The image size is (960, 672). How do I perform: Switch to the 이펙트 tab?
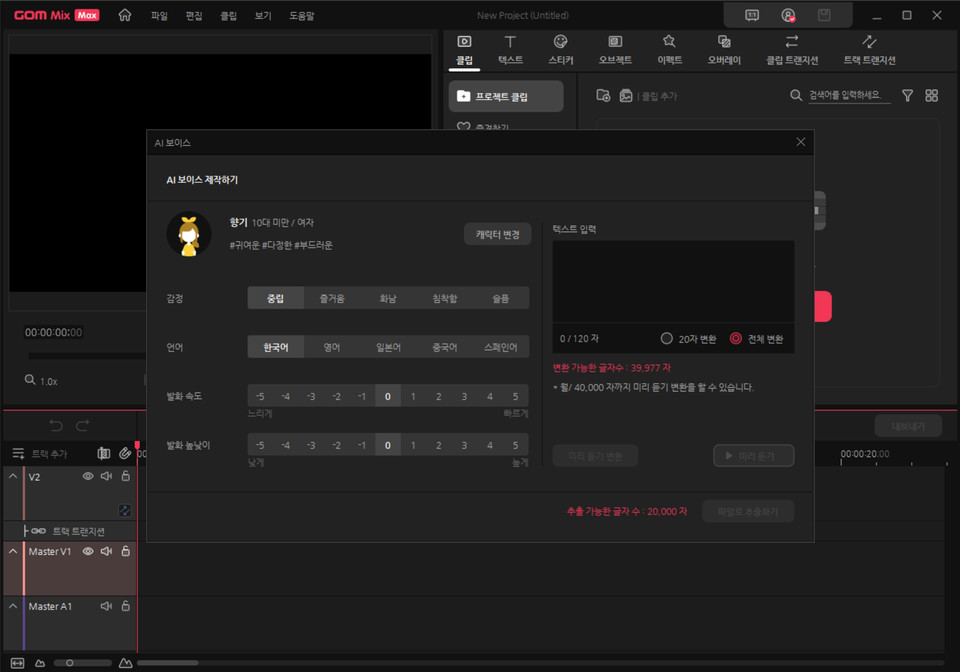[668, 50]
